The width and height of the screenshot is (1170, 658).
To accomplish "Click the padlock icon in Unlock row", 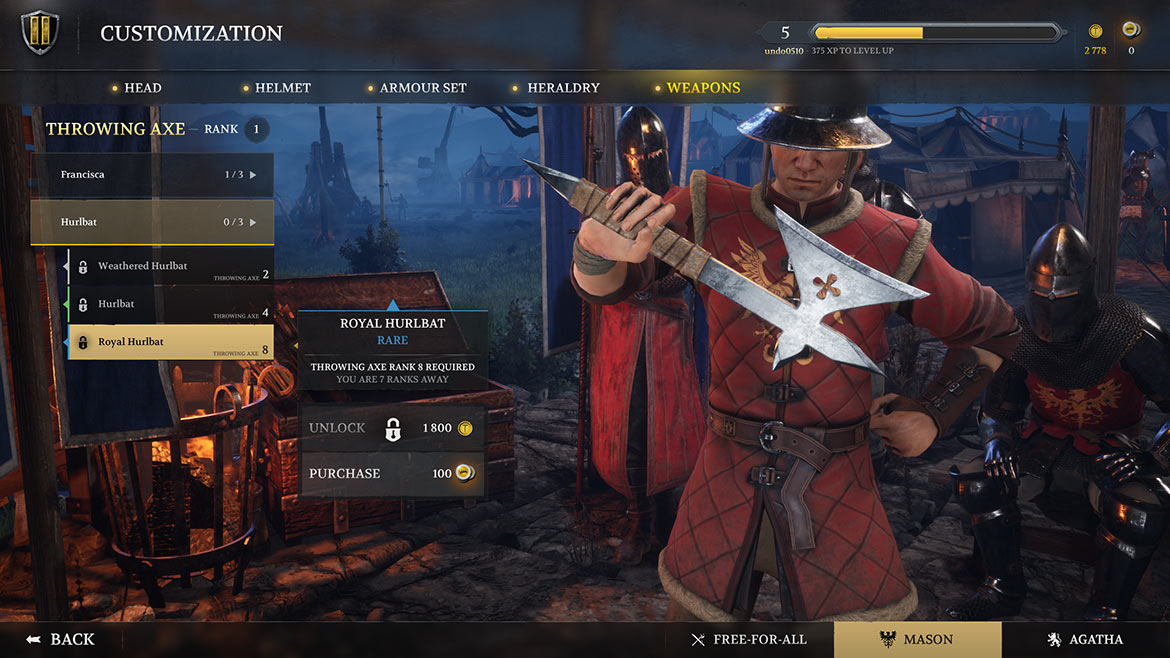I will tap(392, 429).
